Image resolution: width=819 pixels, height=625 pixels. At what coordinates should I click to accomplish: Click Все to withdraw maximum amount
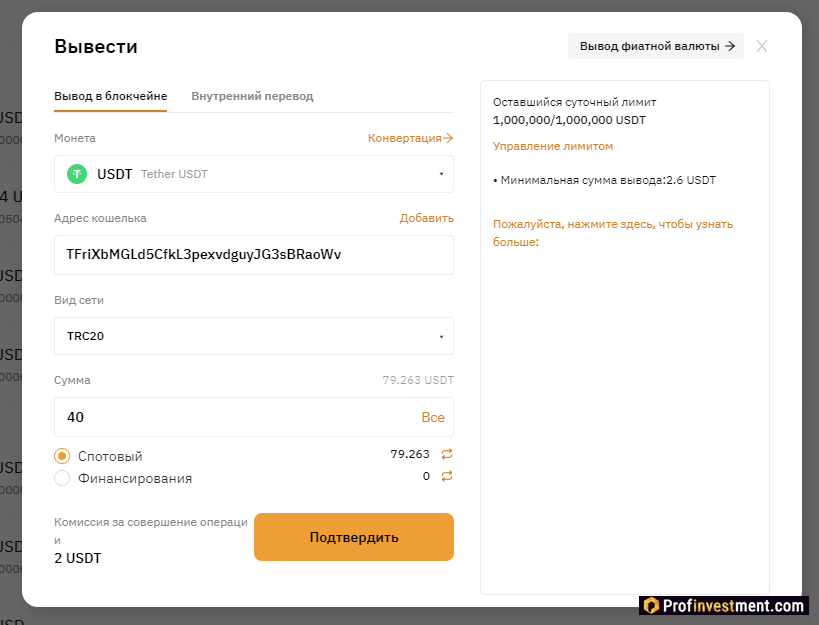coord(434,417)
